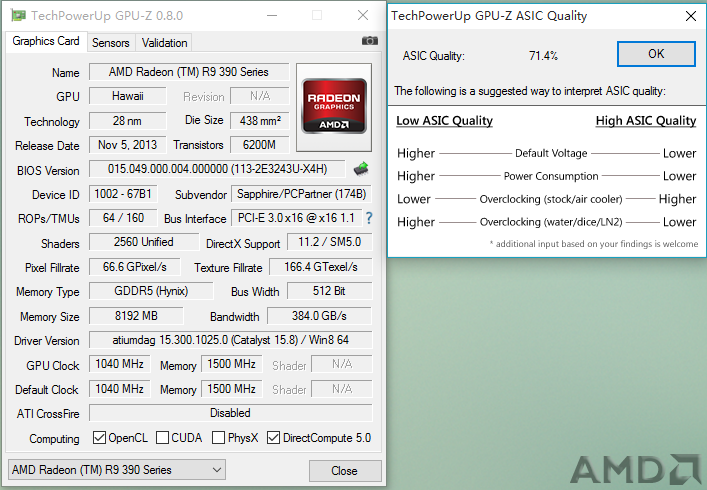Click the Pixel Fillrate field 66.6 GPixel/s
The width and height of the screenshot is (707, 490).
pos(135,267)
